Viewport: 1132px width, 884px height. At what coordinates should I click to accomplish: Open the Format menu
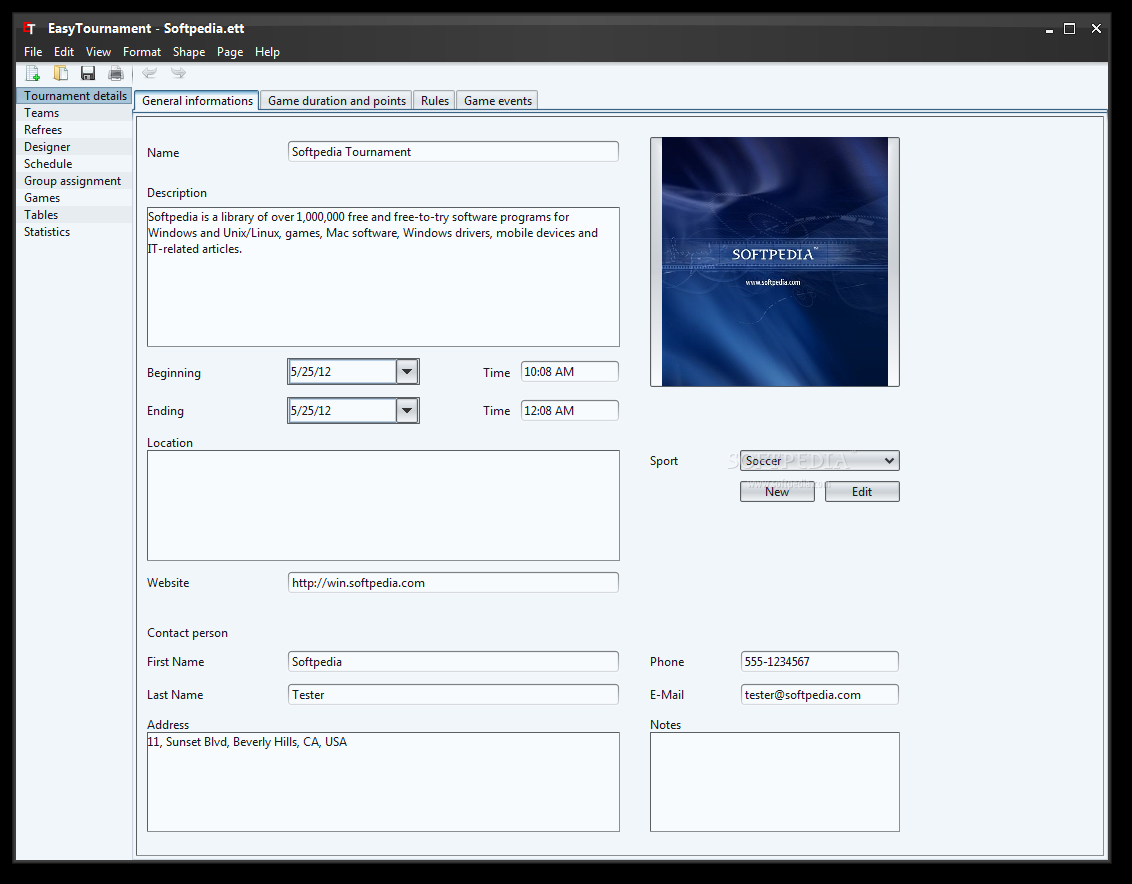pyautogui.click(x=141, y=51)
